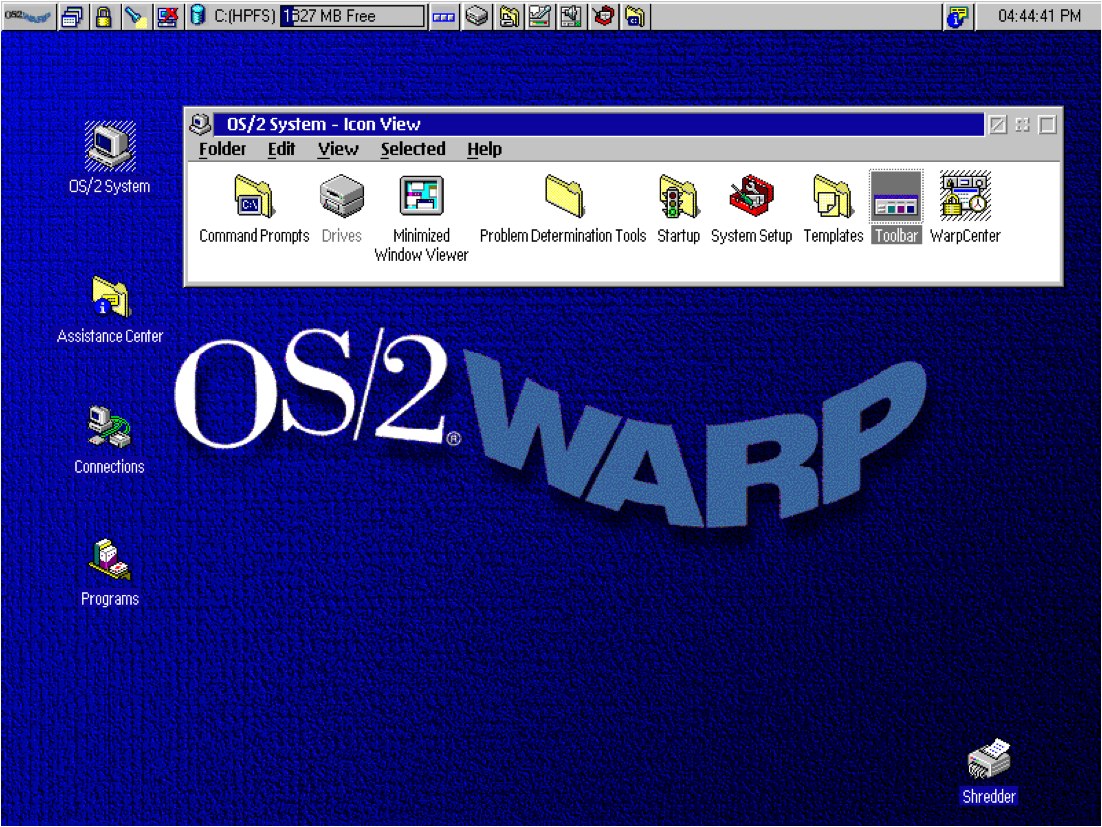Image resolution: width=1102 pixels, height=827 pixels.
Task: Open the View menu
Action: [x=338, y=149]
